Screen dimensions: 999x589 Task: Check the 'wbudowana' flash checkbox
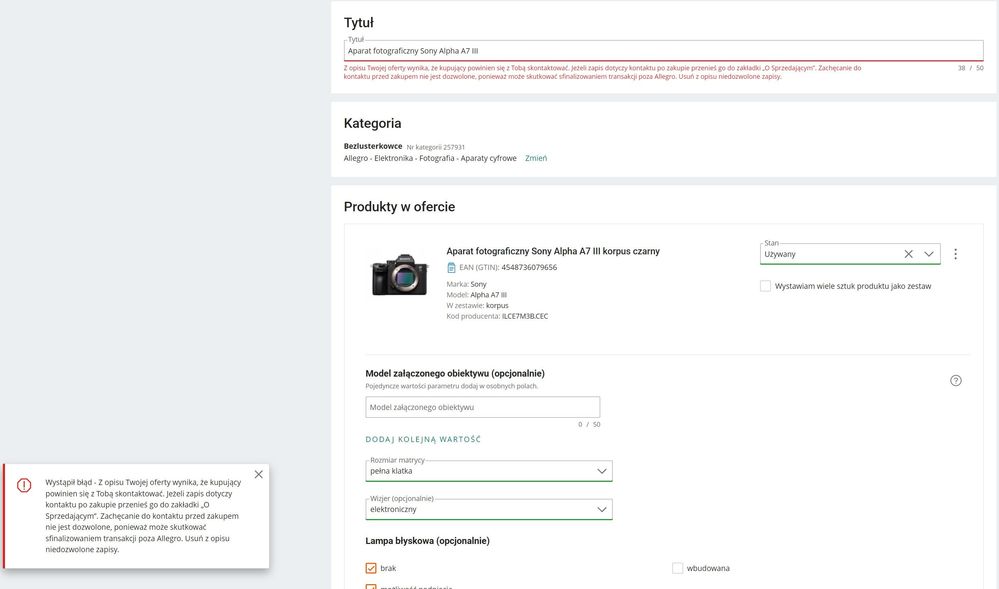[x=677, y=568]
